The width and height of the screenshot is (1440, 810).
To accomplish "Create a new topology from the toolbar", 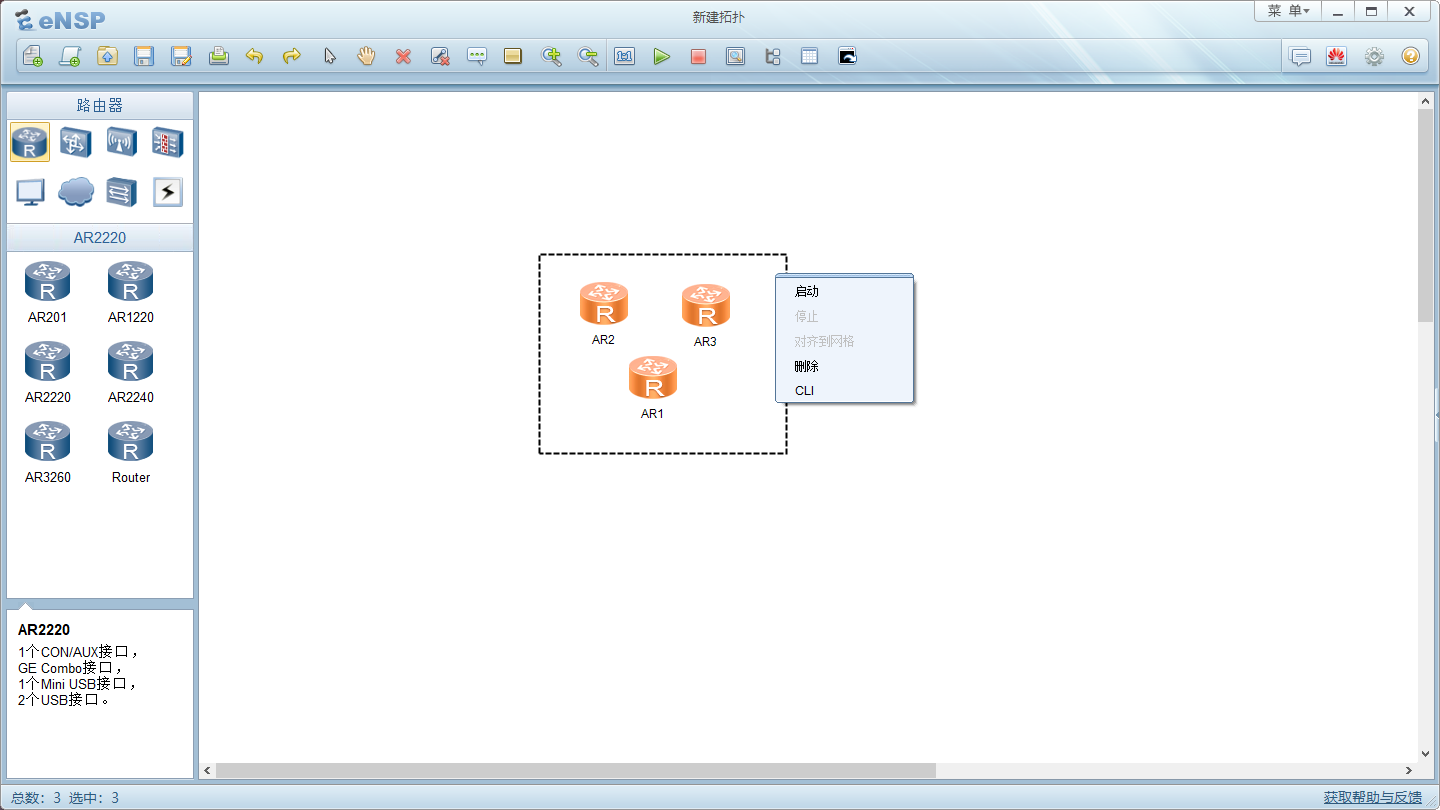I will point(33,56).
